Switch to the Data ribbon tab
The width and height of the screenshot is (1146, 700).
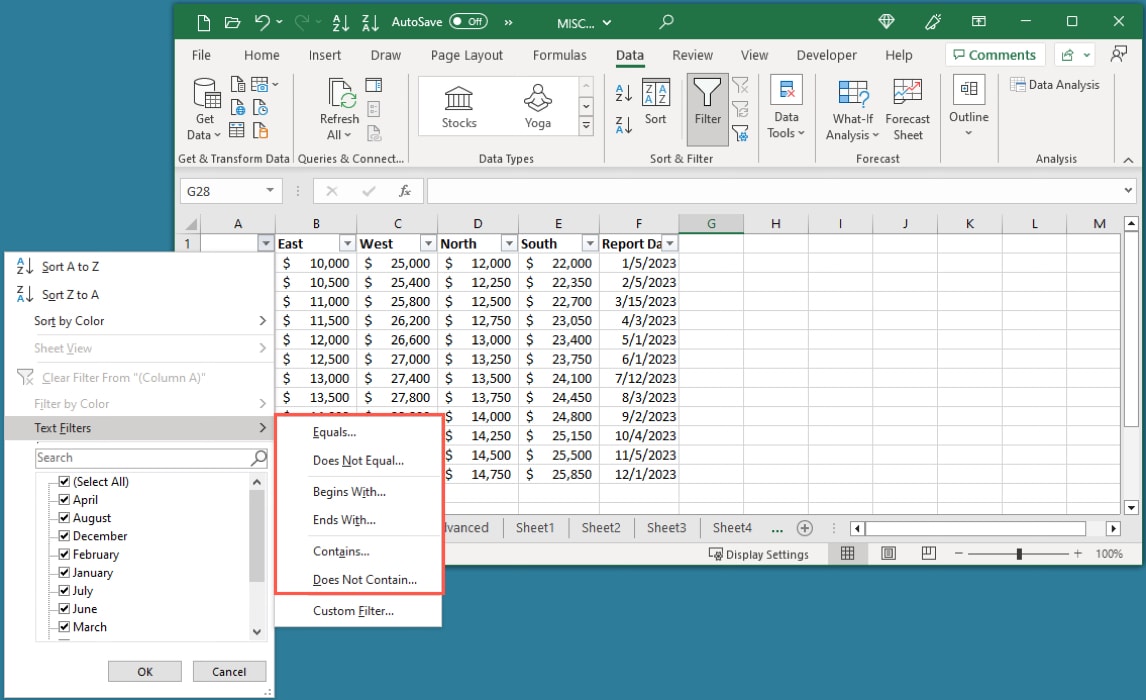pos(629,55)
